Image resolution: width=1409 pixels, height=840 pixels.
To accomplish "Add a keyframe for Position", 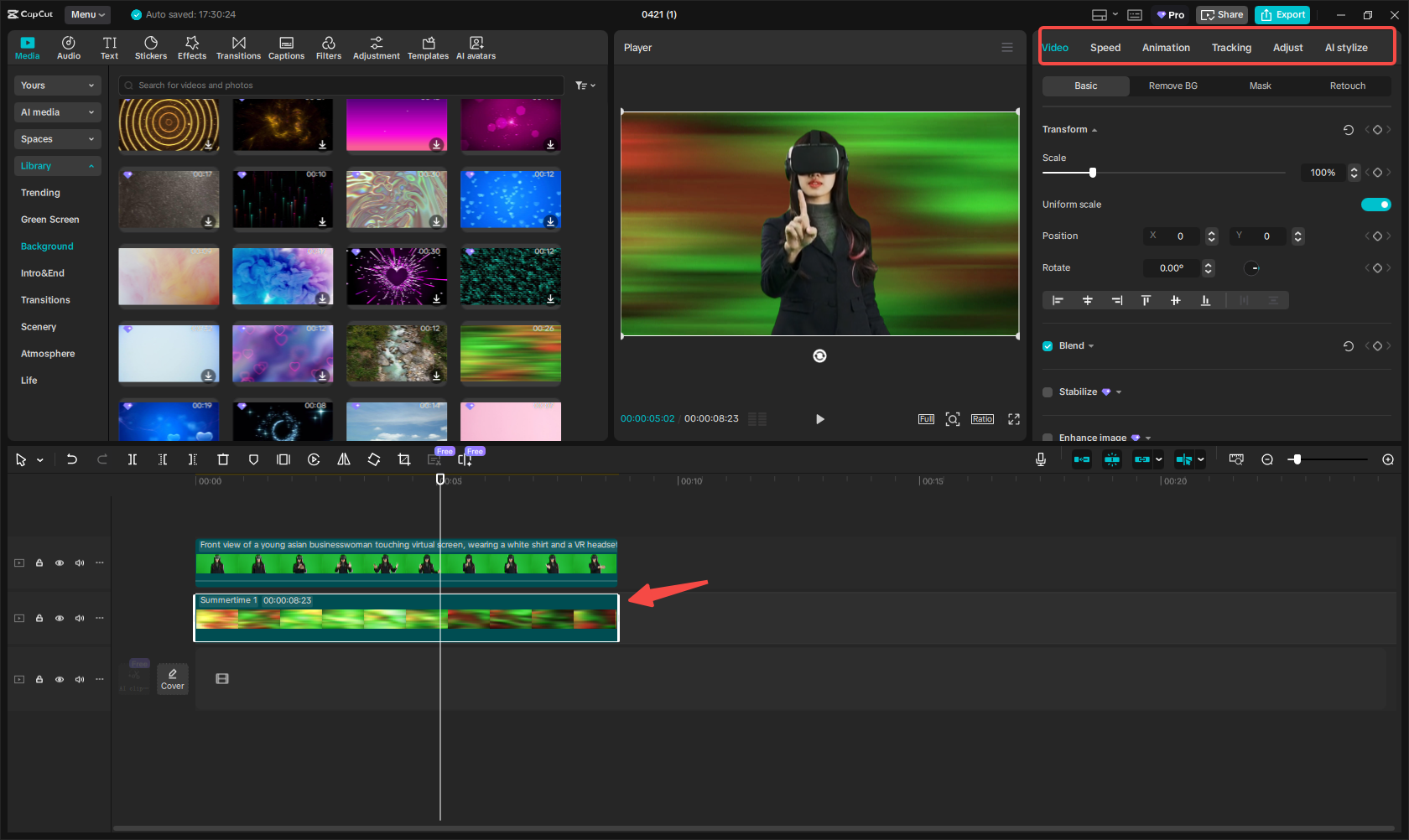I will (1377, 236).
